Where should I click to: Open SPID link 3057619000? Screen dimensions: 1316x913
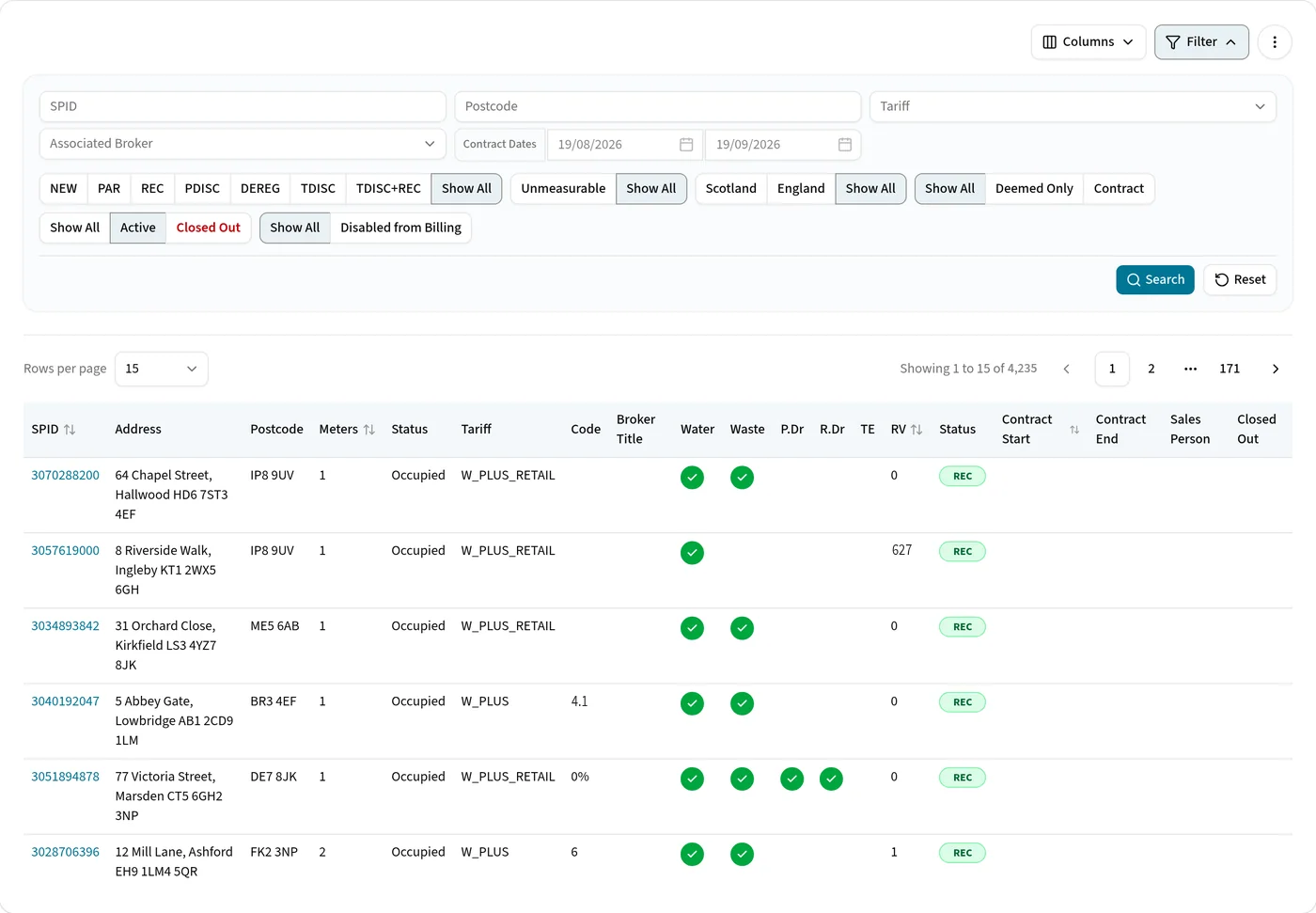(65, 551)
